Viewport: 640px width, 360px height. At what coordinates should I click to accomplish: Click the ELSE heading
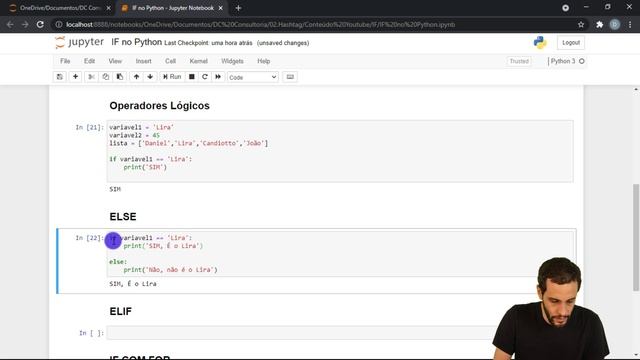[x=123, y=217]
